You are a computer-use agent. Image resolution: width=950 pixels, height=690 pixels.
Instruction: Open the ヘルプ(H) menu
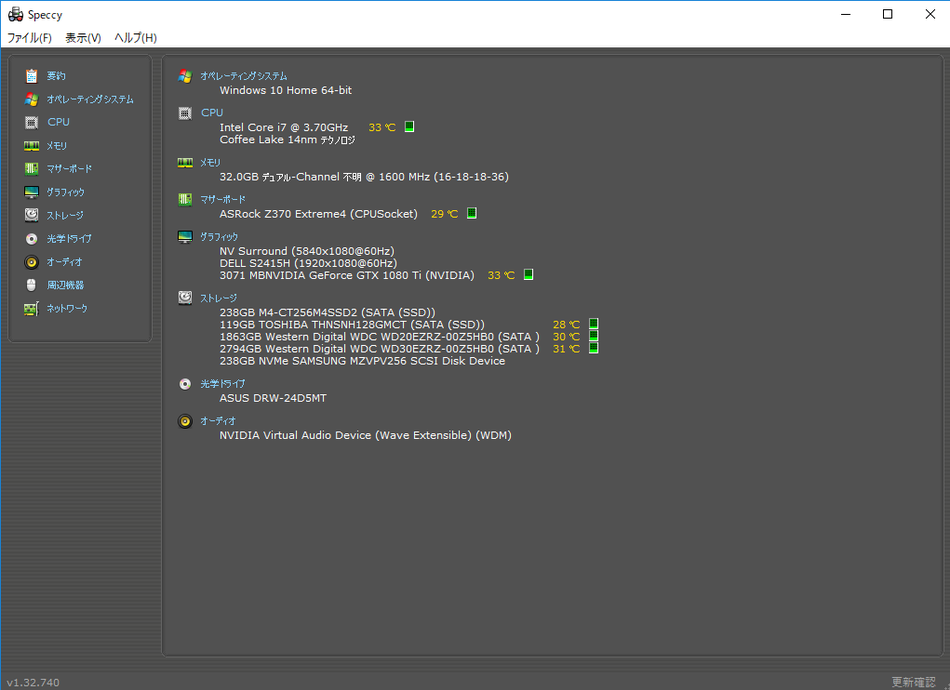pos(136,38)
